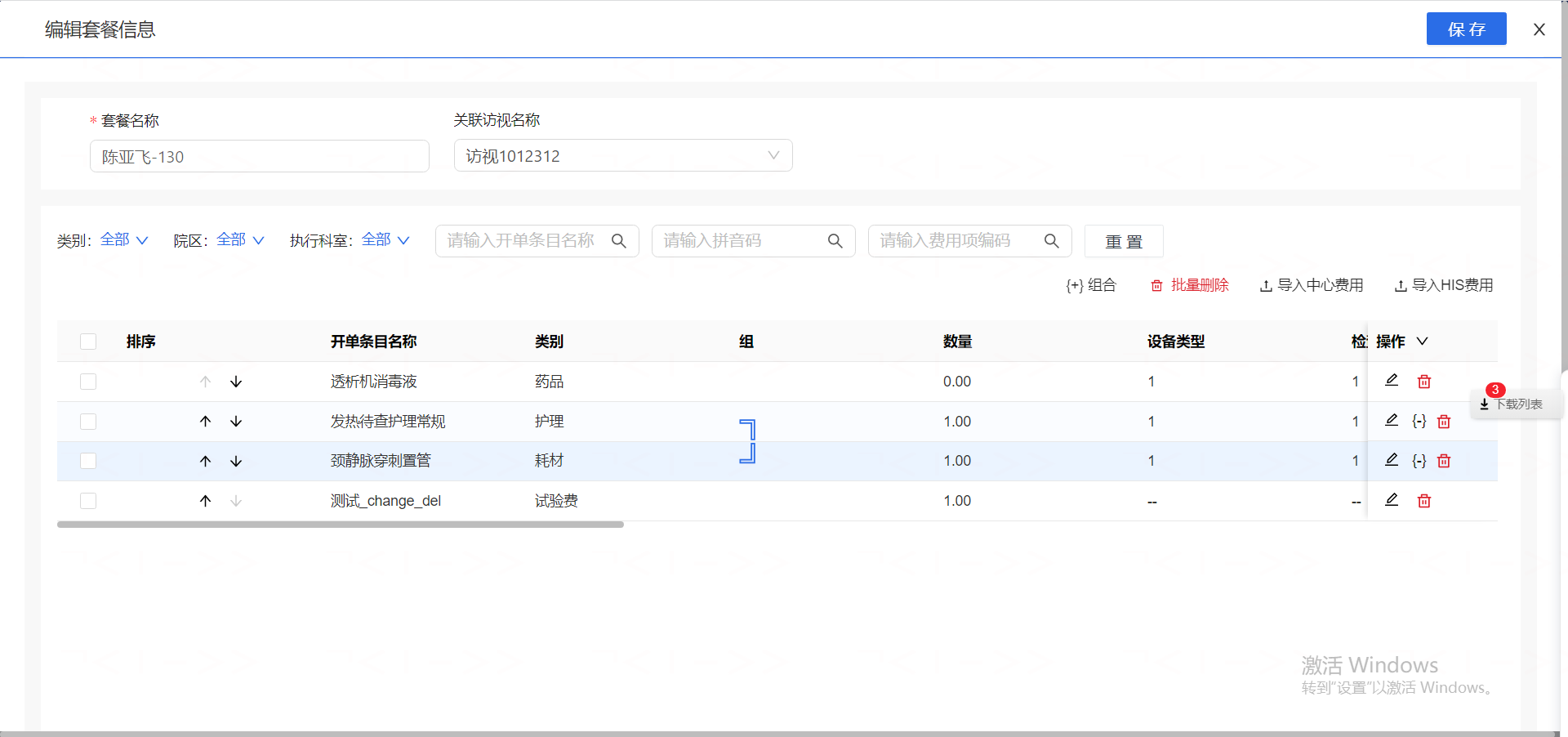Move 颈静脉穿刺置管 up one position
The image size is (1568, 737).
205,461
